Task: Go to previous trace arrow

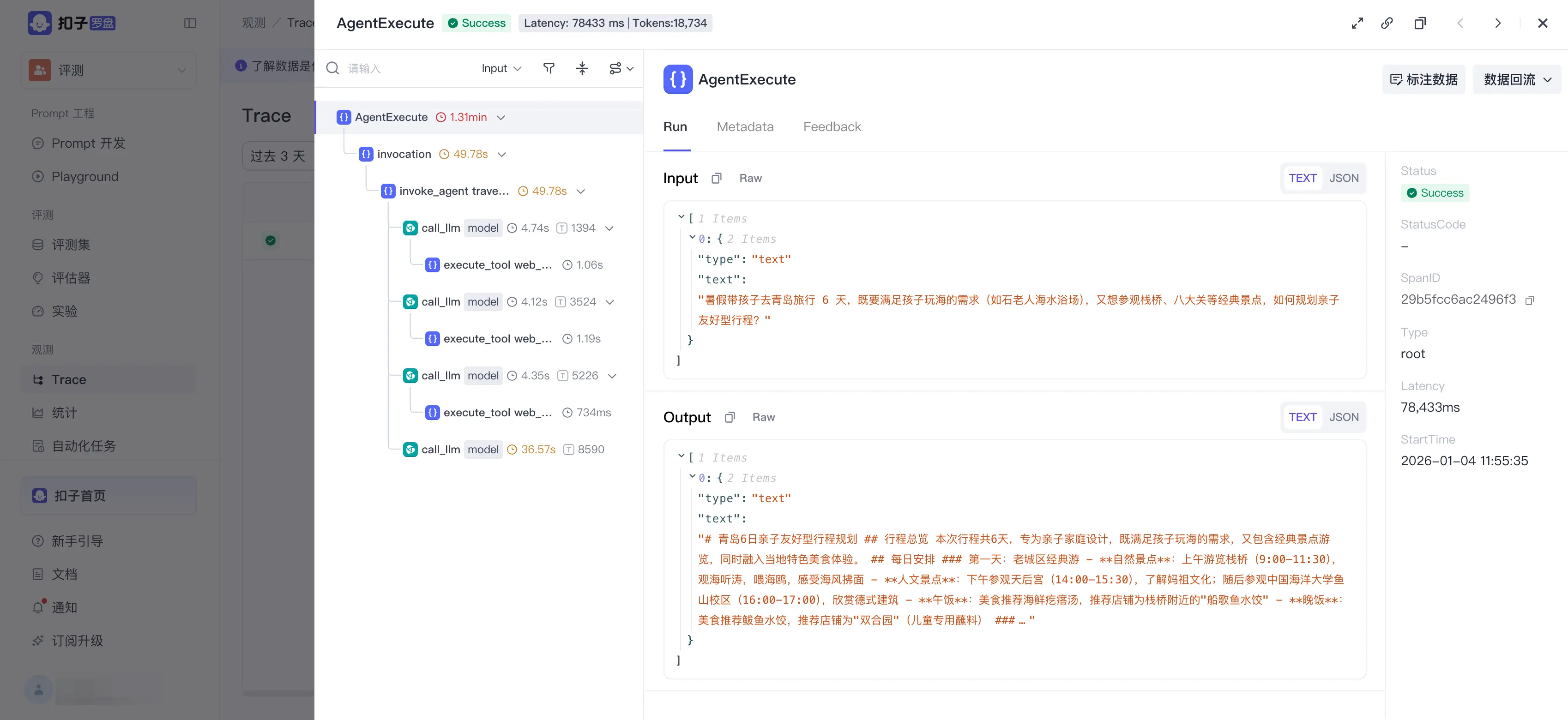Action: tap(1460, 23)
